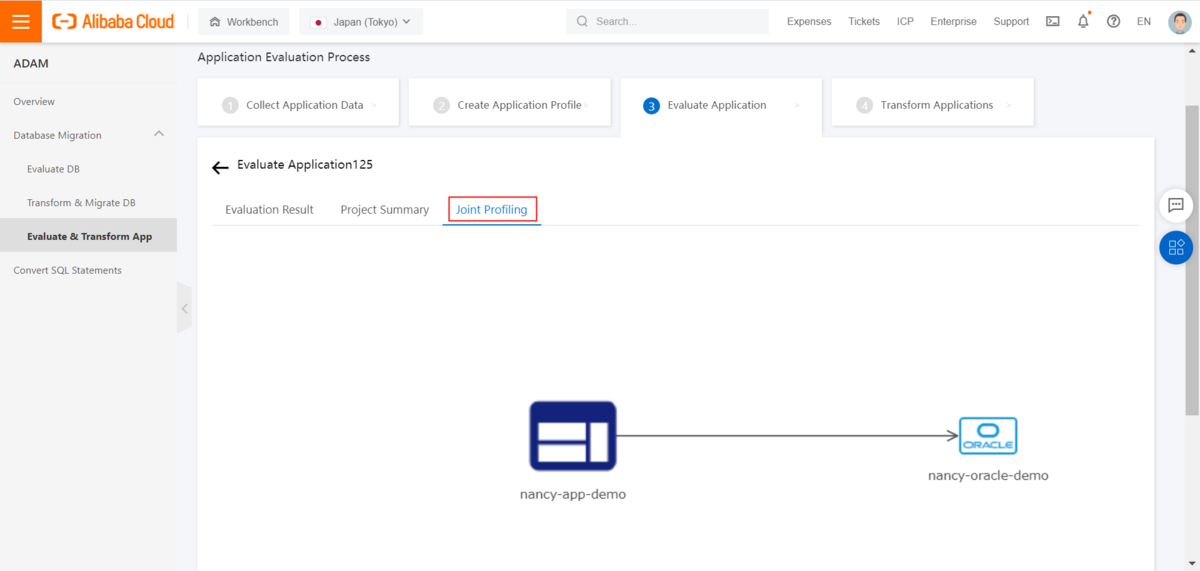
Task: Click the nancy-oracle-demo label
Action: tap(988, 476)
